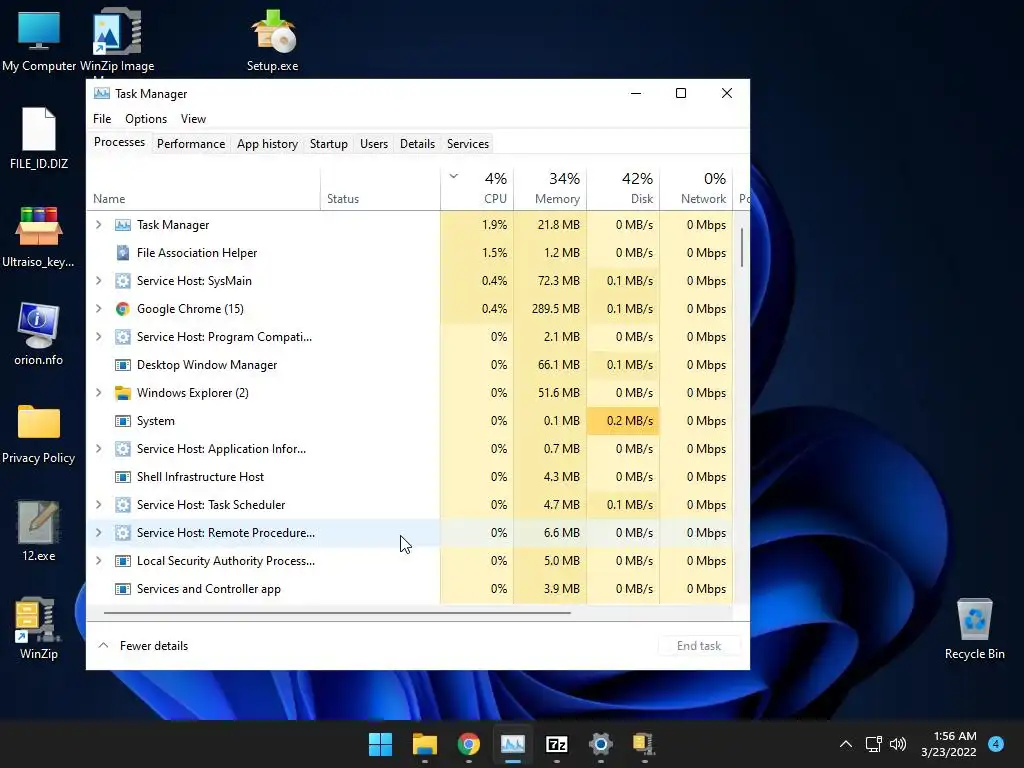Select the WinZip Image desktop shortcut
Image resolution: width=1024 pixels, height=768 pixels.
click(117, 41)
